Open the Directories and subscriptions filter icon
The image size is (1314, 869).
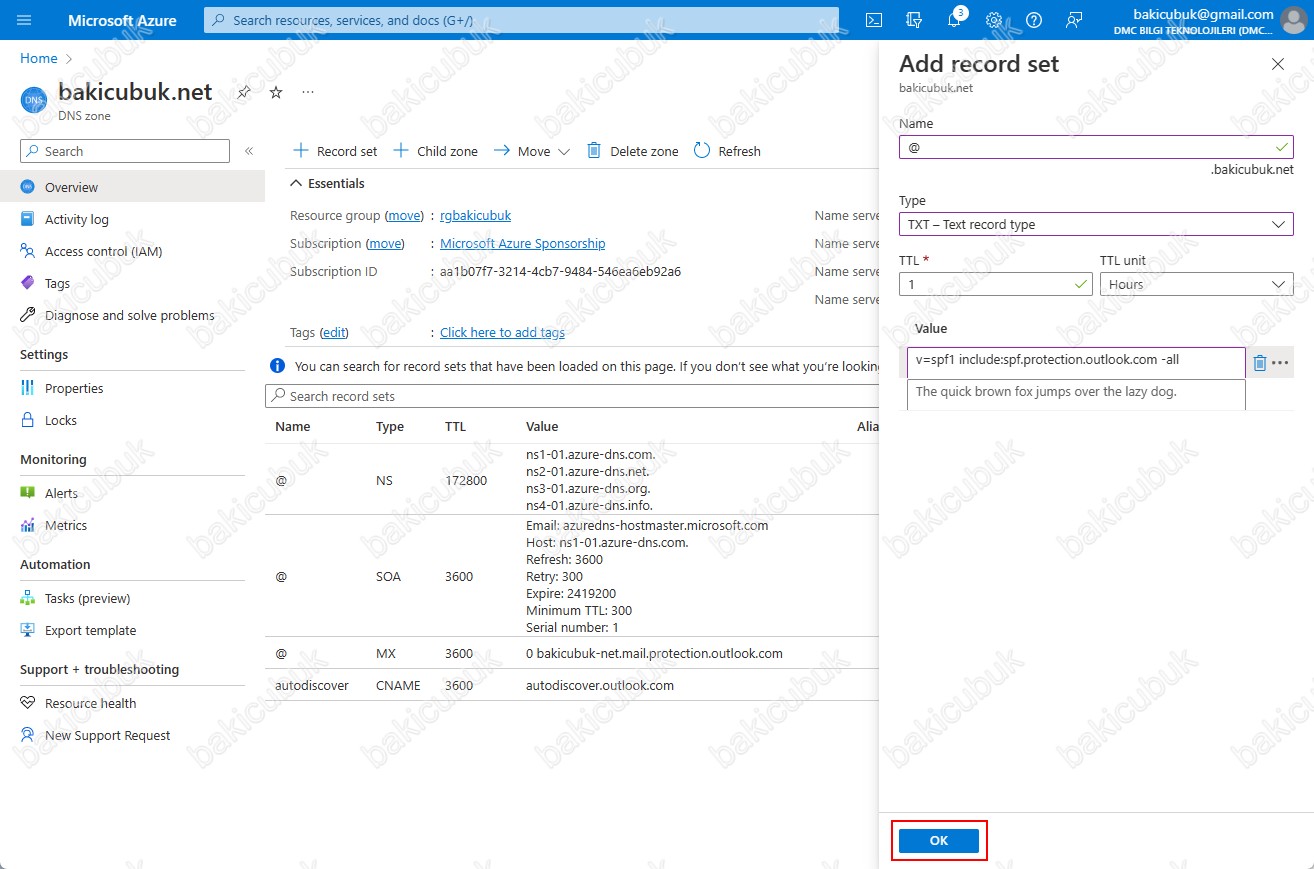[x=913, y=20]
